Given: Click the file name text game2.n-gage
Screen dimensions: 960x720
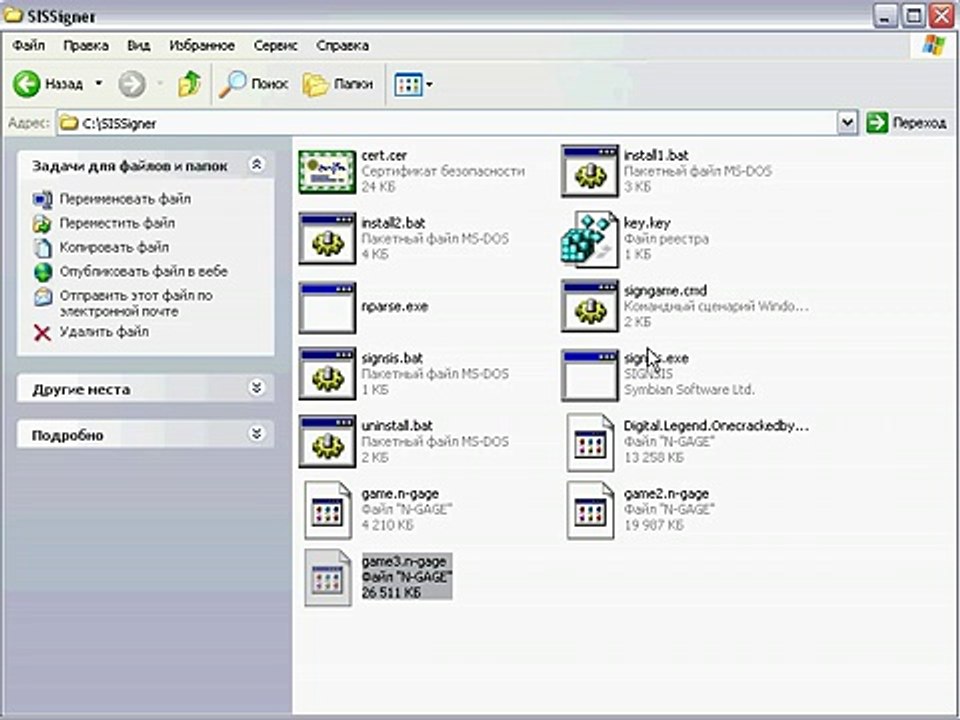Looking at the screenshot, I should [666, 493].
